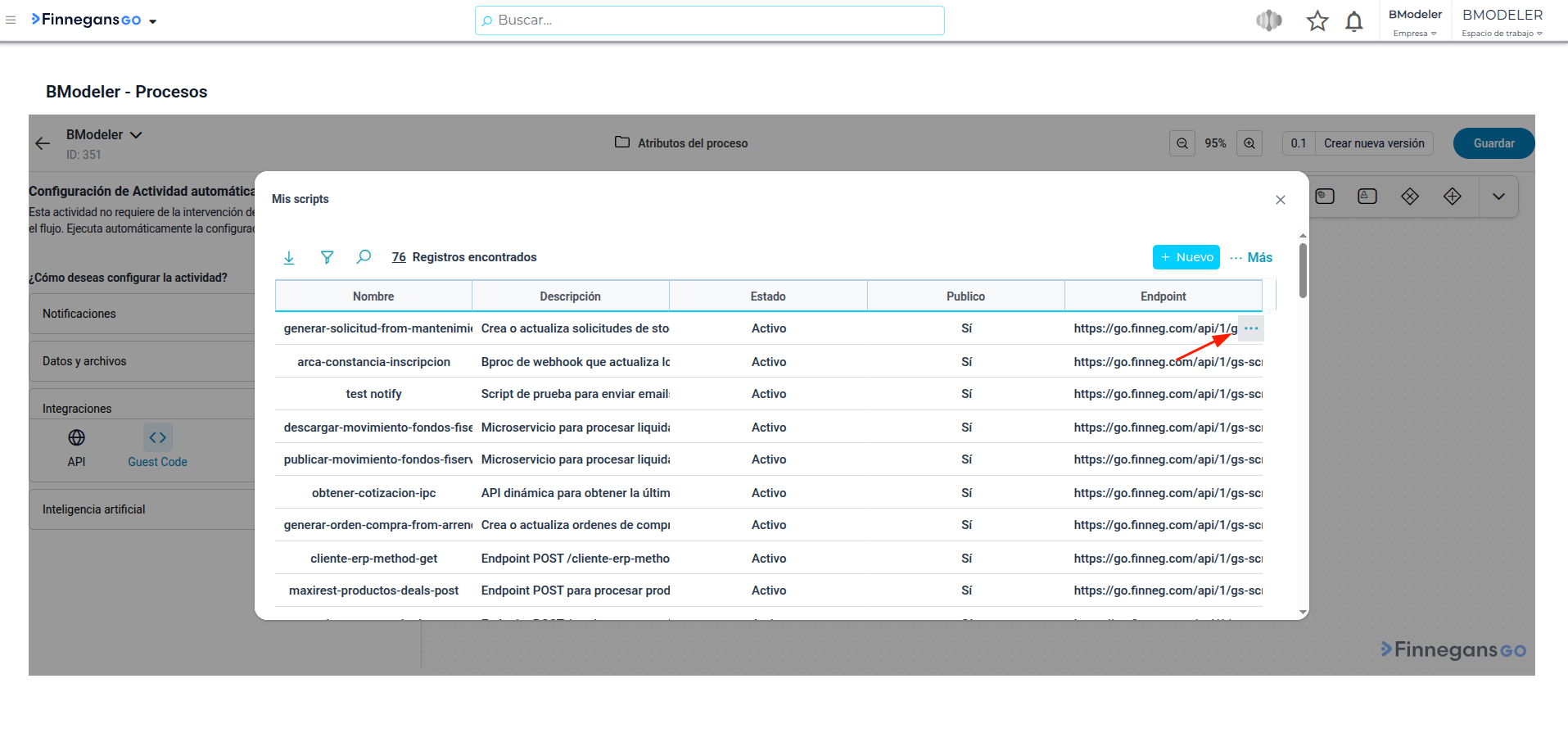The image size is (1568, 742).
Task: Open the Espacio de trabajo selector
Action: pos(1502,22)
